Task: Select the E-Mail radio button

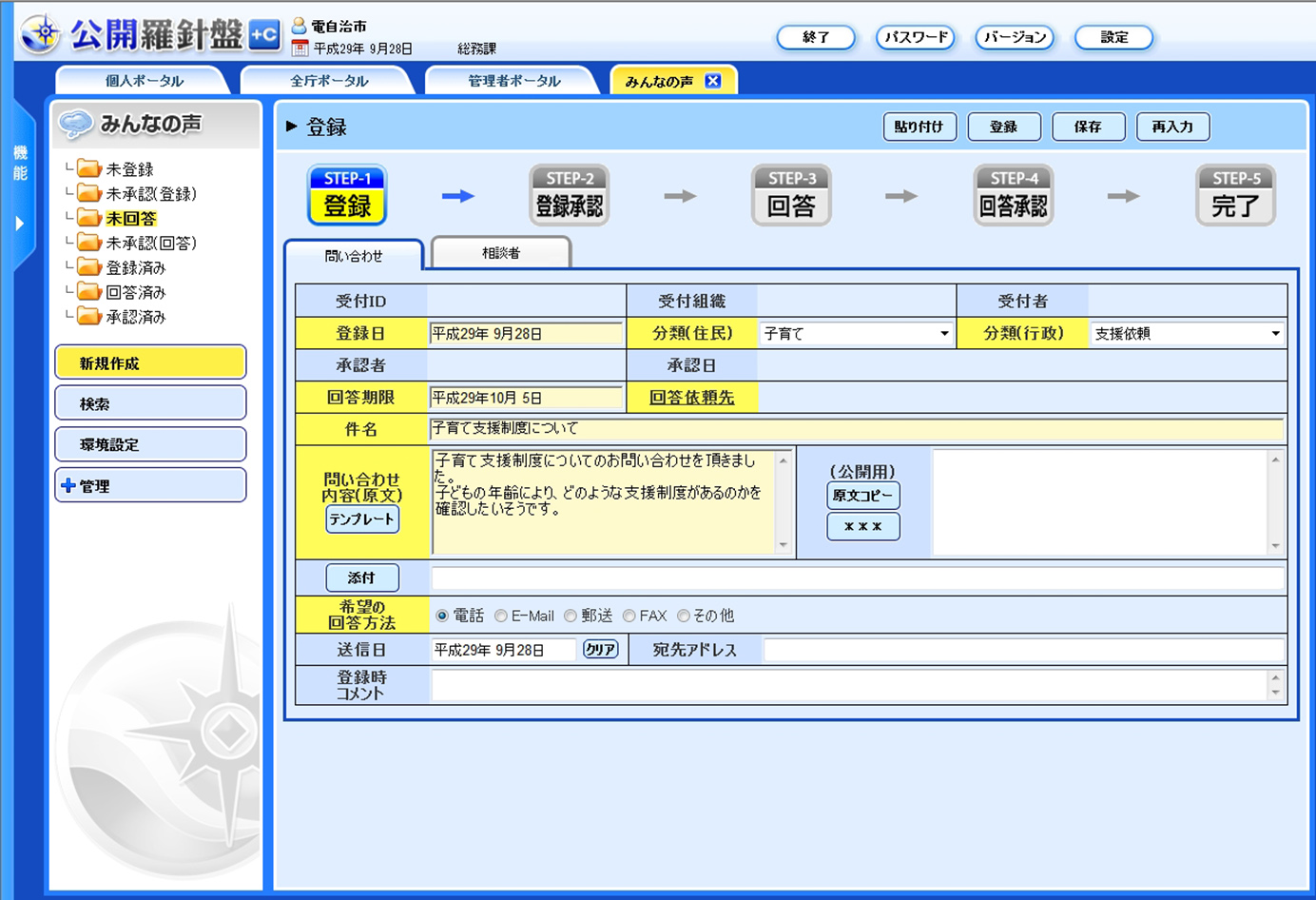Action: (x=501, y=616)
